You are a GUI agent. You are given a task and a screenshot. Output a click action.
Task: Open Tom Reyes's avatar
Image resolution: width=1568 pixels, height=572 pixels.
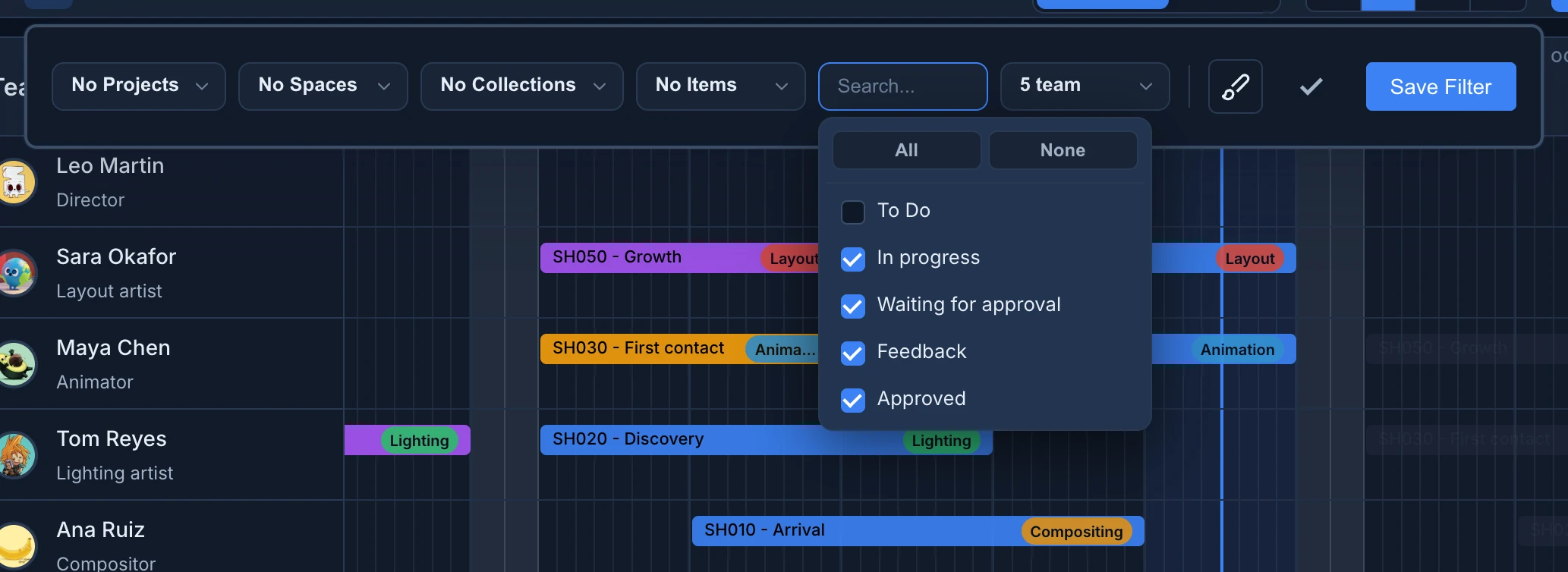tap(15, 455)
